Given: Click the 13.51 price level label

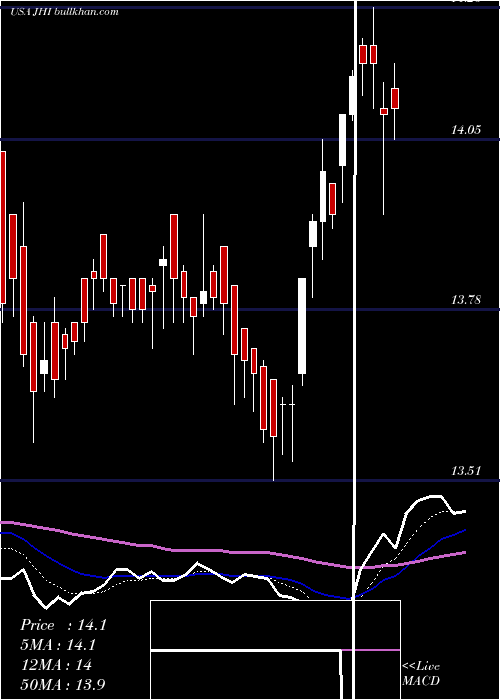Looking at the screenshot, I should pyautogui.click(x=466, y=471).
